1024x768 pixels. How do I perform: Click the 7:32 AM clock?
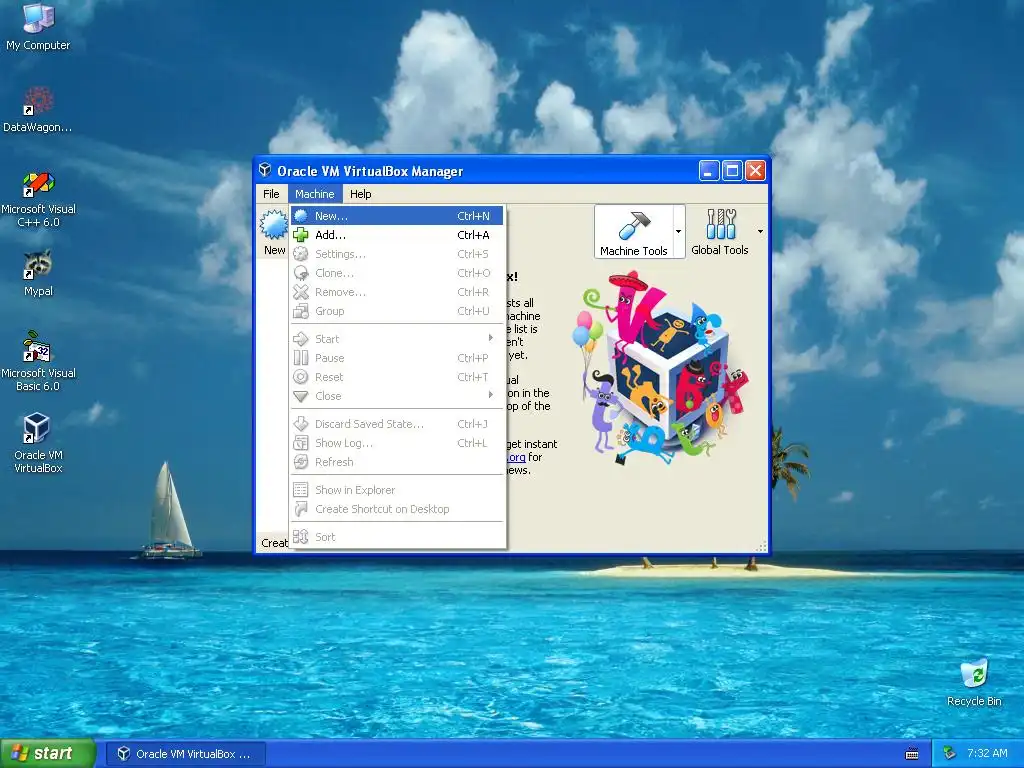coord(987,754)
